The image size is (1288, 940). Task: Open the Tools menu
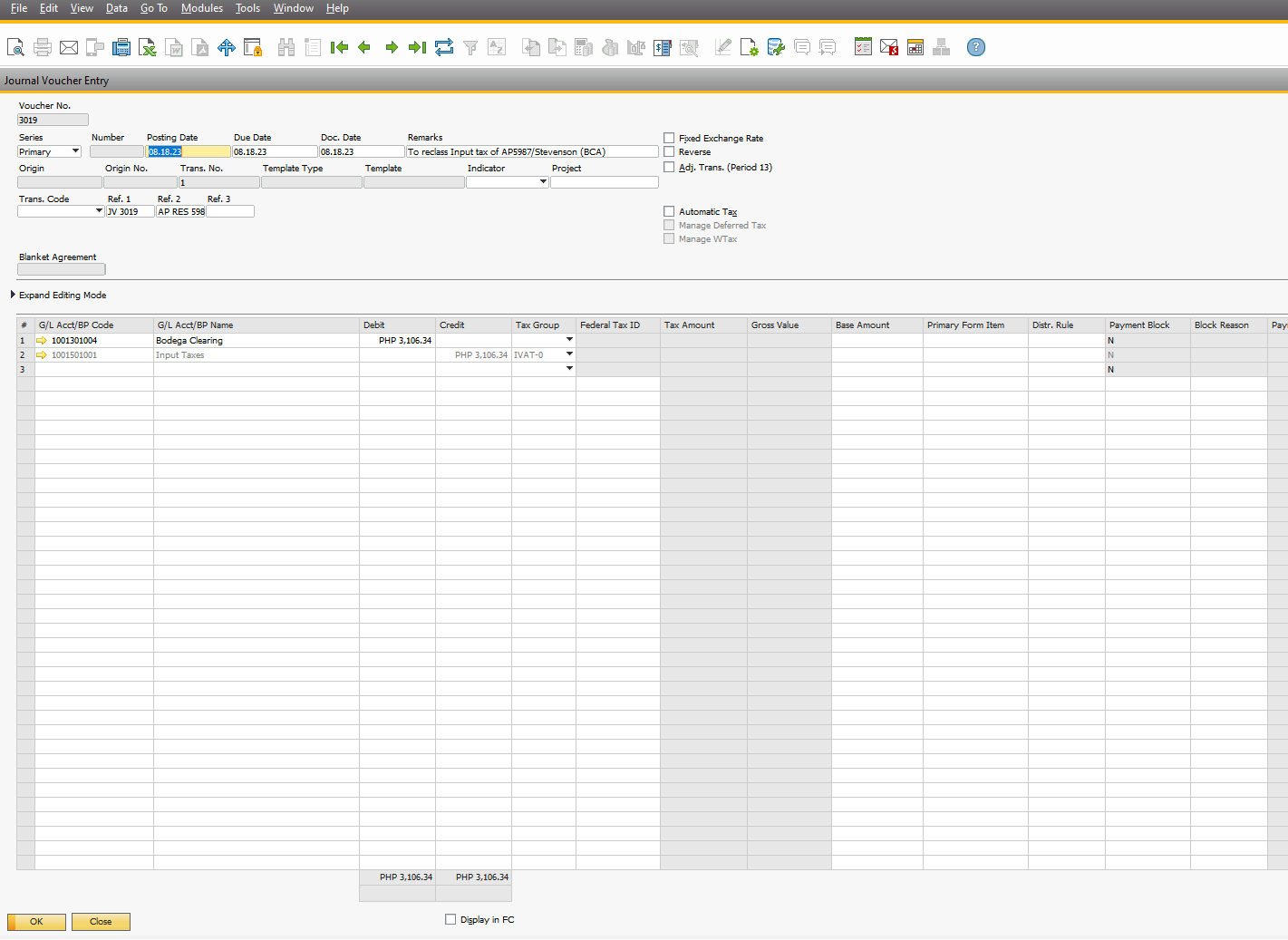(247, 8)
